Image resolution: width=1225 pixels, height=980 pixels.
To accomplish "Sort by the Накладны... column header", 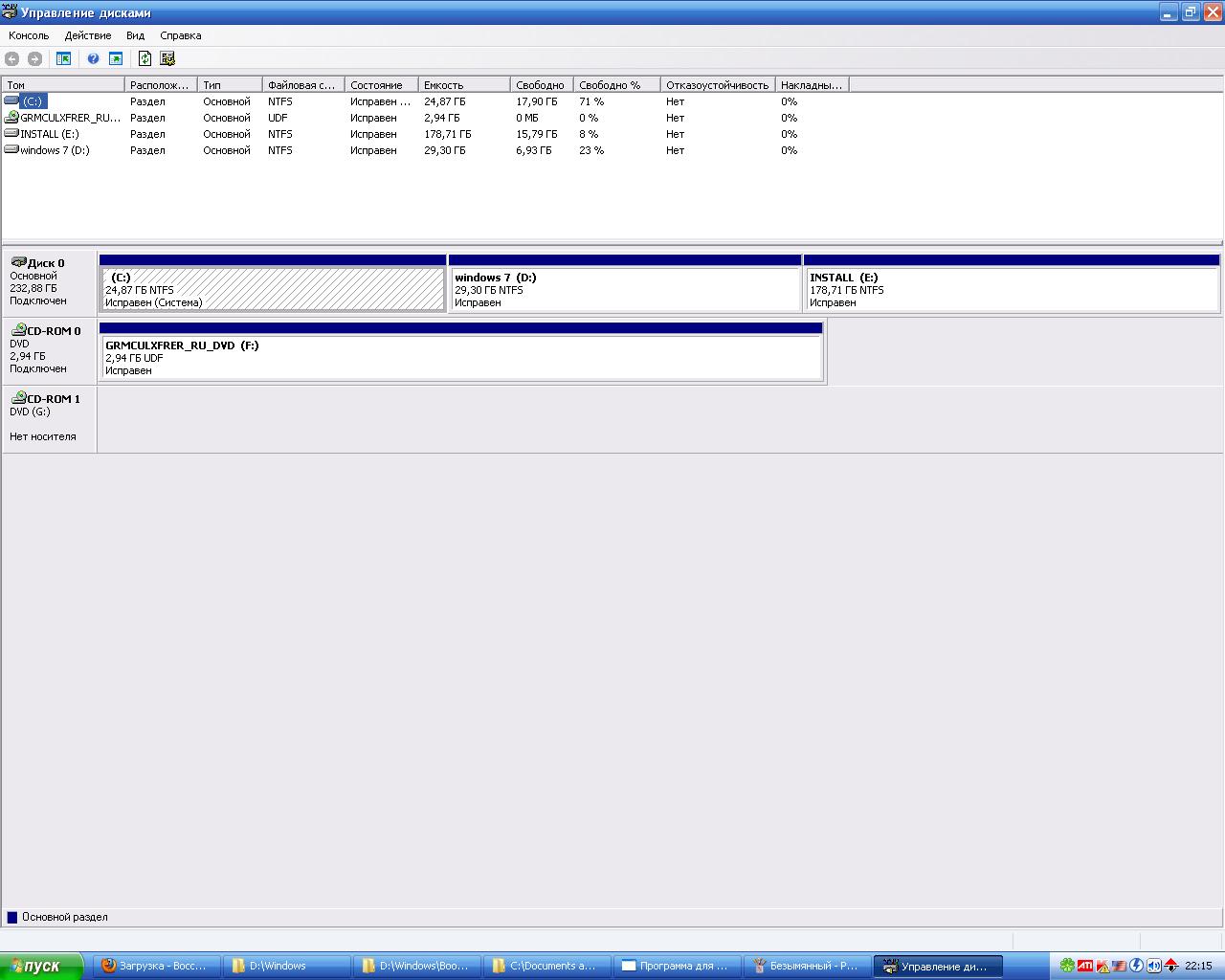I will [813, 85].
